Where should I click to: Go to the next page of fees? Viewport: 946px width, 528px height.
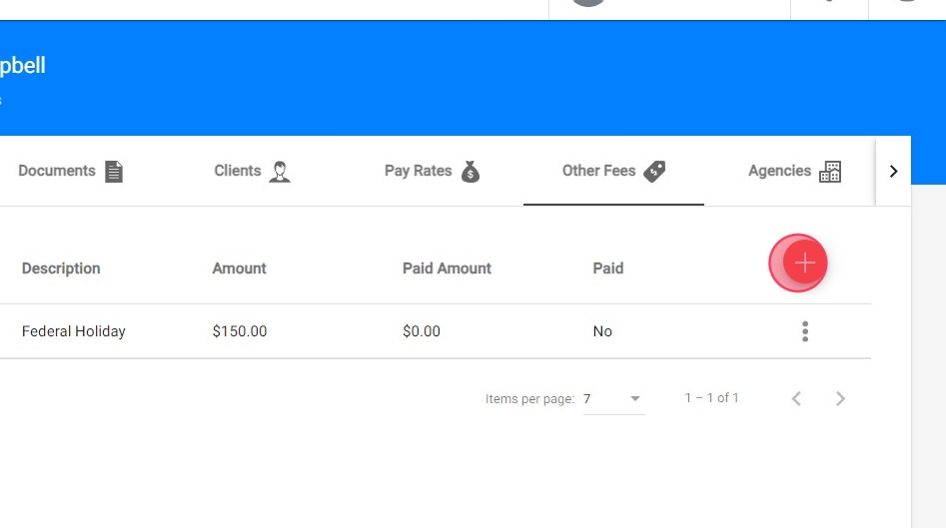point(840,399)
